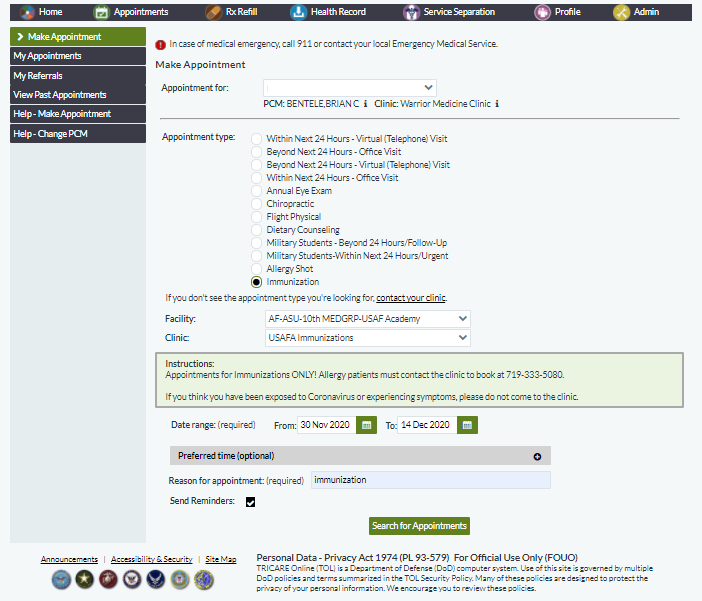
Task: Click the Profile icon in navigation bar
Action: tap(542, 12)
